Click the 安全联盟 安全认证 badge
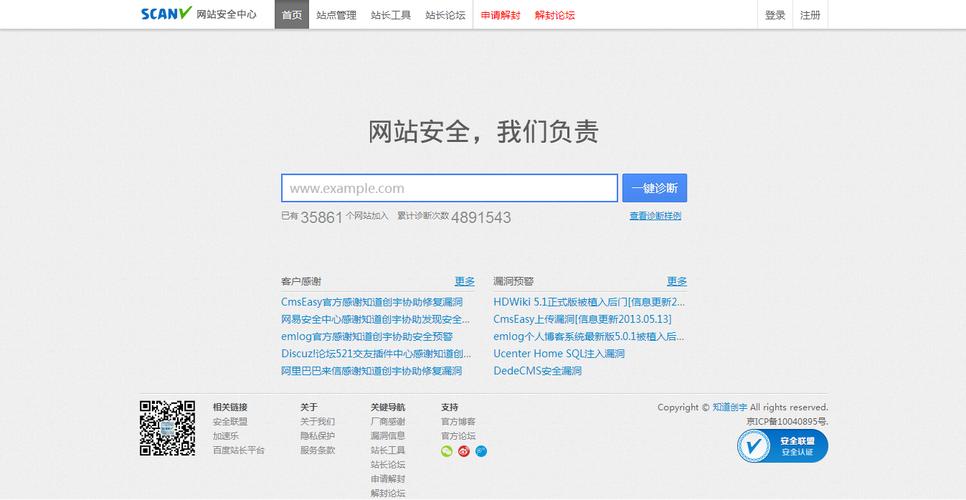Screen dimensions: 966x500 (782, 446)
